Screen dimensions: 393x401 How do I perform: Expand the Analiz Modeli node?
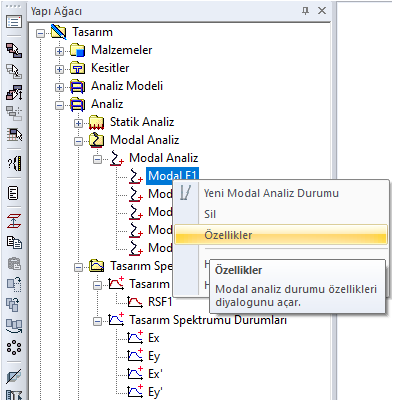point(59,87)
